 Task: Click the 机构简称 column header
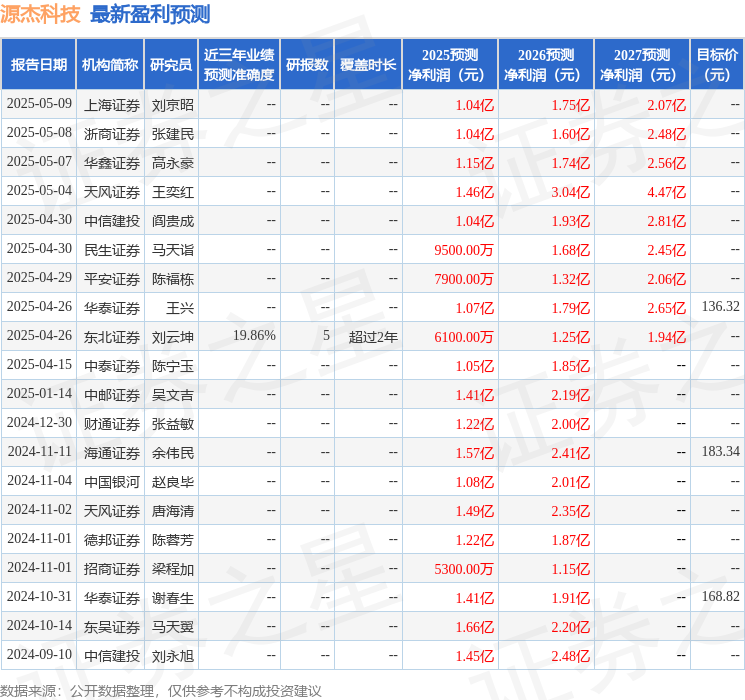pyautogui.click(x=110, y=65)
